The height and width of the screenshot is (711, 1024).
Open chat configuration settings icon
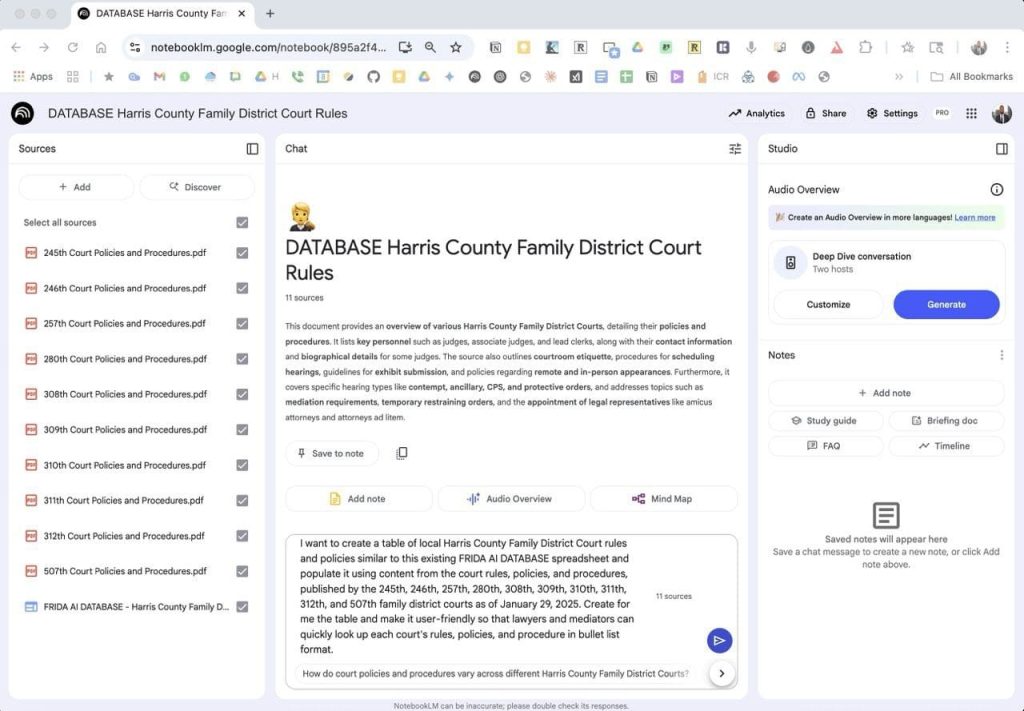pos(735,149)
